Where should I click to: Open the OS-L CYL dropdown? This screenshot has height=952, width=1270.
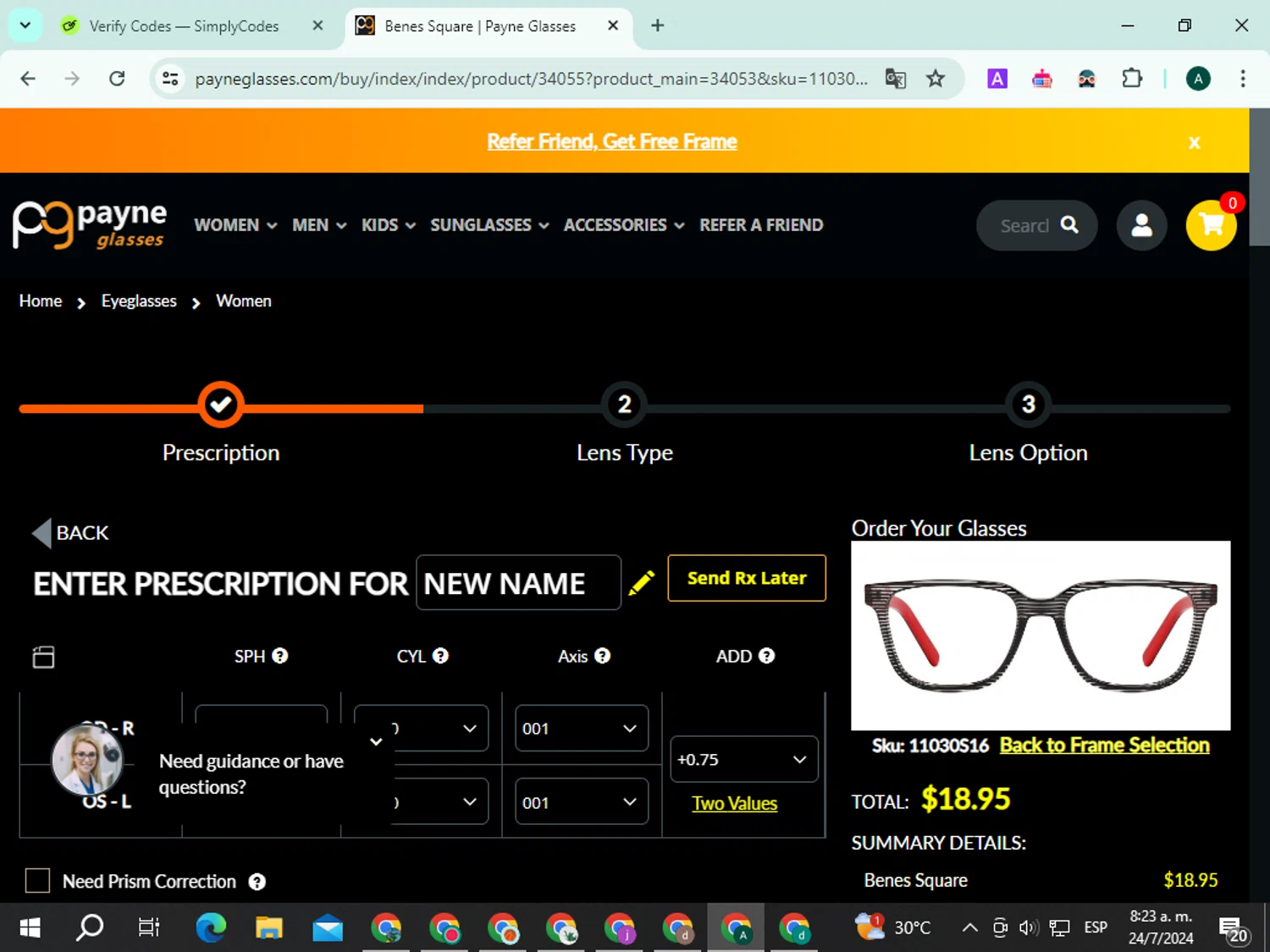(440, 801)
